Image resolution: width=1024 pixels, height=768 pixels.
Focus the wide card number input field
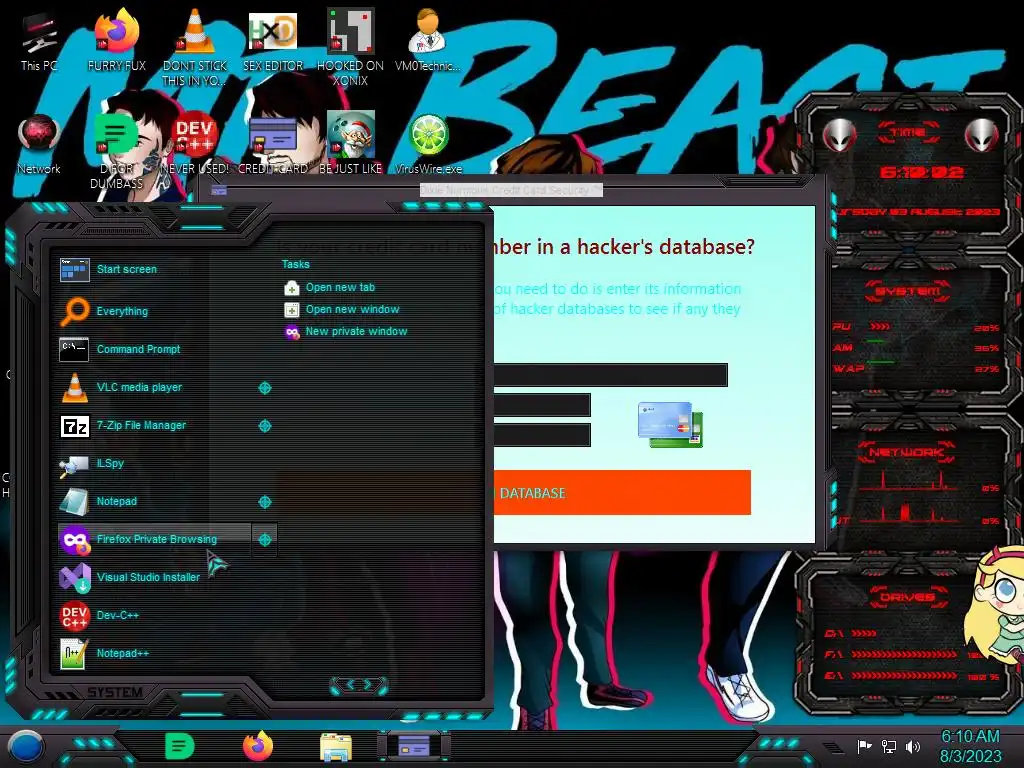pos(610,375)
